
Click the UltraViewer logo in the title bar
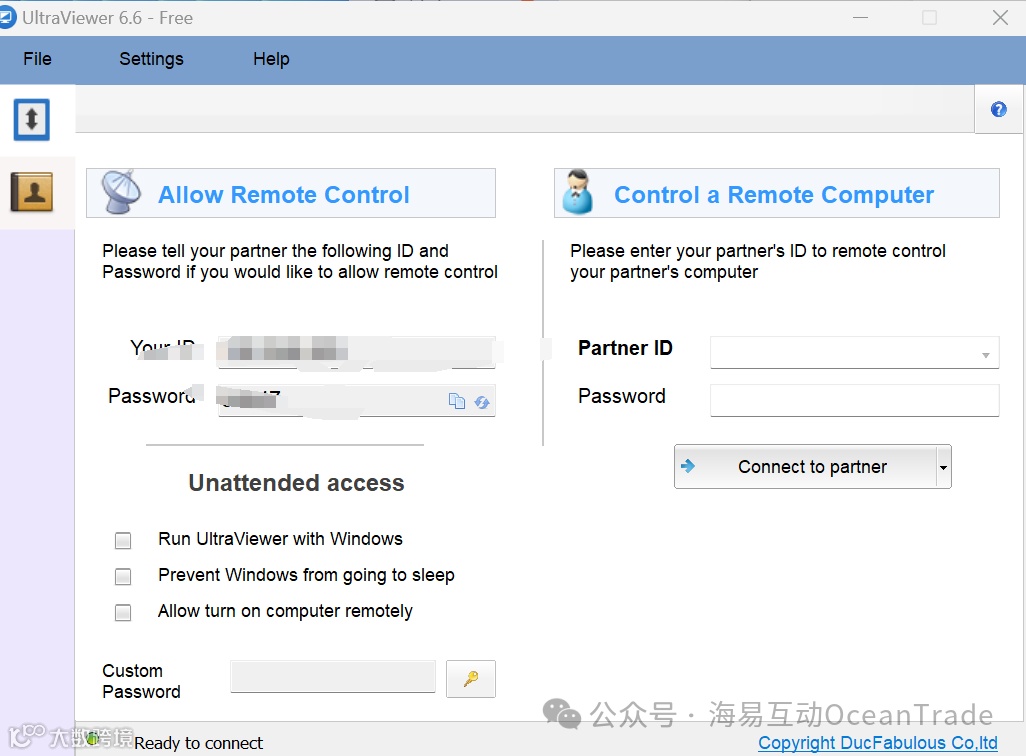7,18
